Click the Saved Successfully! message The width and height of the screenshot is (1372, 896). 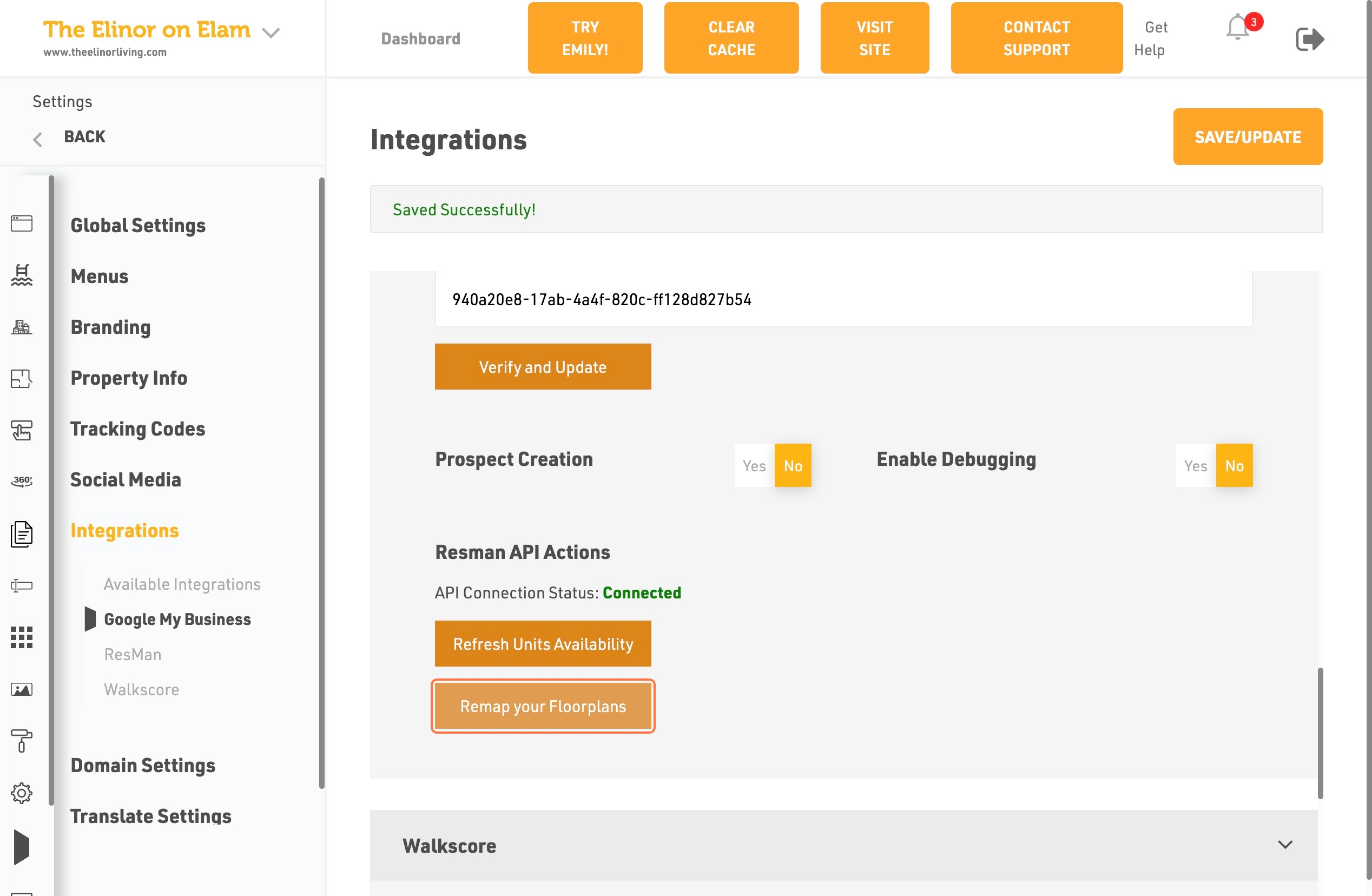[464, 209]
